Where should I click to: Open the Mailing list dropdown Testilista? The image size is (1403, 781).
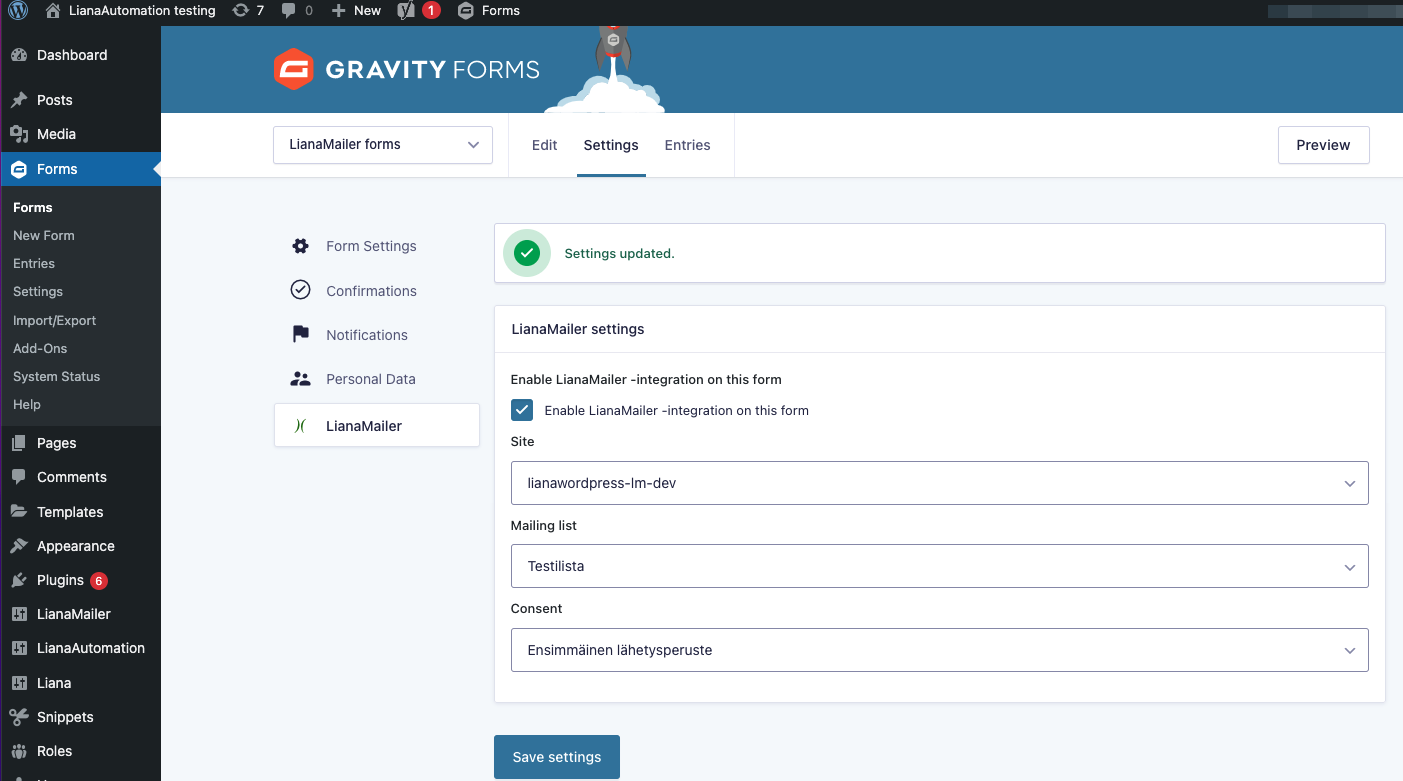point(940,566)
